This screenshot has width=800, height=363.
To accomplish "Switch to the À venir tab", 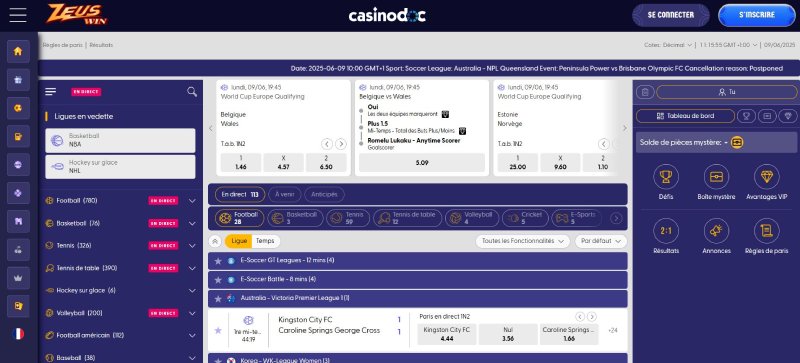I will pos(285,195).
